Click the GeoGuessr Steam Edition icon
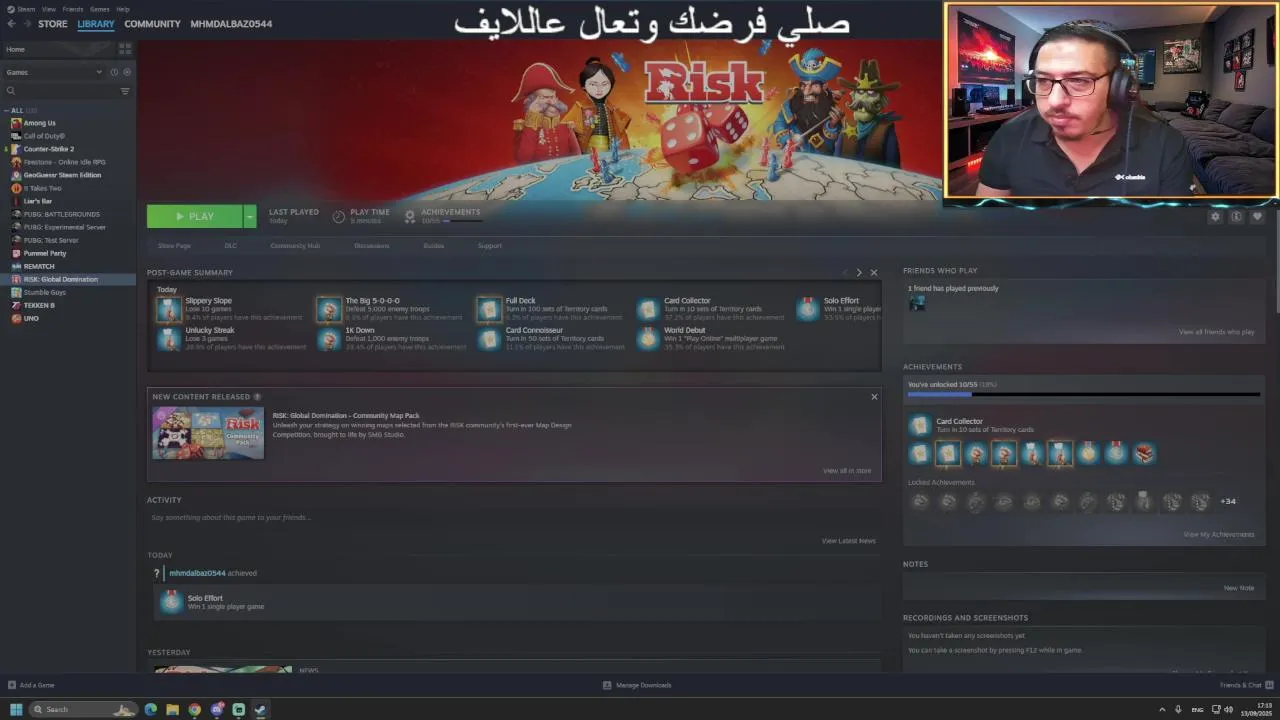The height and width of the screenshot is (720, 1280). click(x=16, y=175)
